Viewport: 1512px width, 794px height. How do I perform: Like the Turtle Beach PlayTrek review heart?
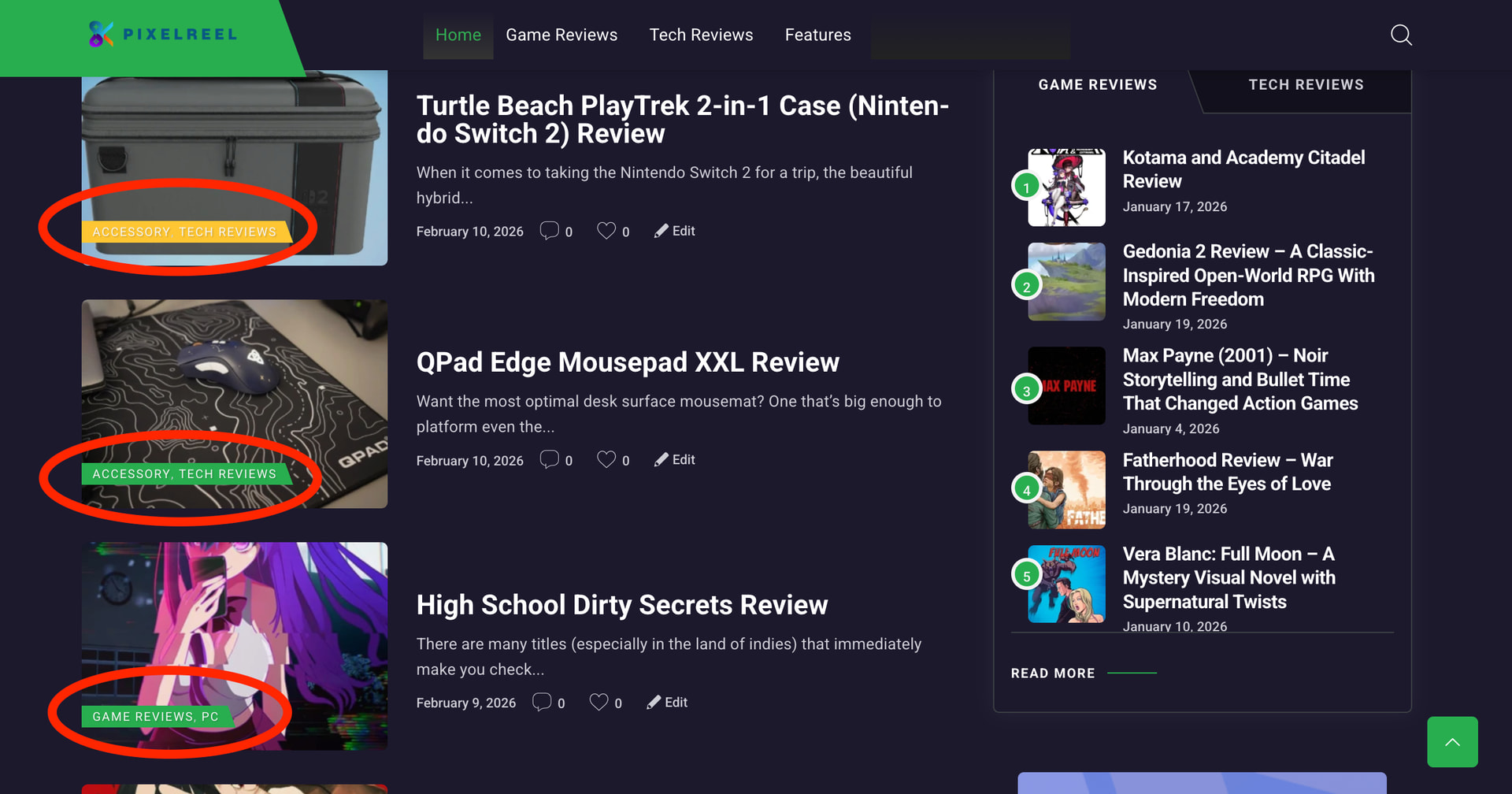(606, 231)
